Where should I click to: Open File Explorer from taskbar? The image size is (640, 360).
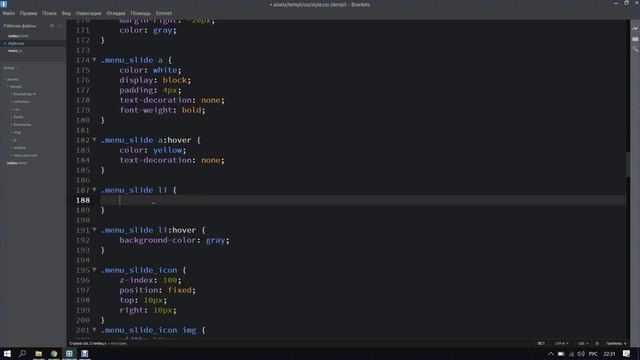(x=39, y=353)
